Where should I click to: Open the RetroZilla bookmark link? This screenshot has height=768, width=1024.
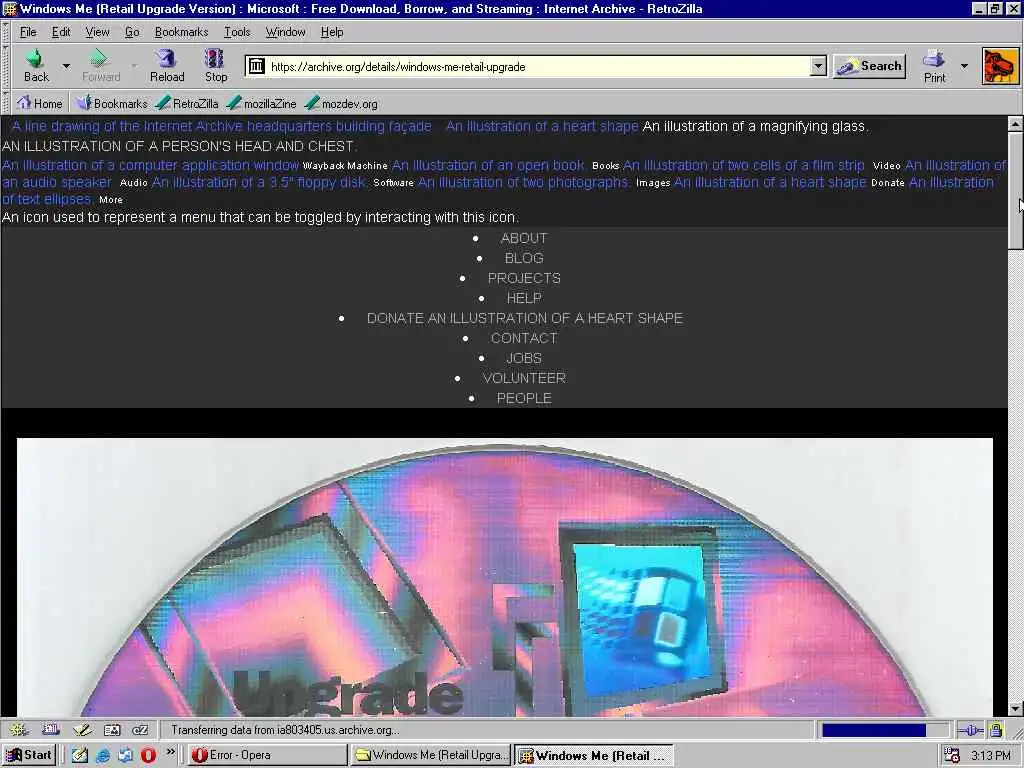click(x=187, y=103)
